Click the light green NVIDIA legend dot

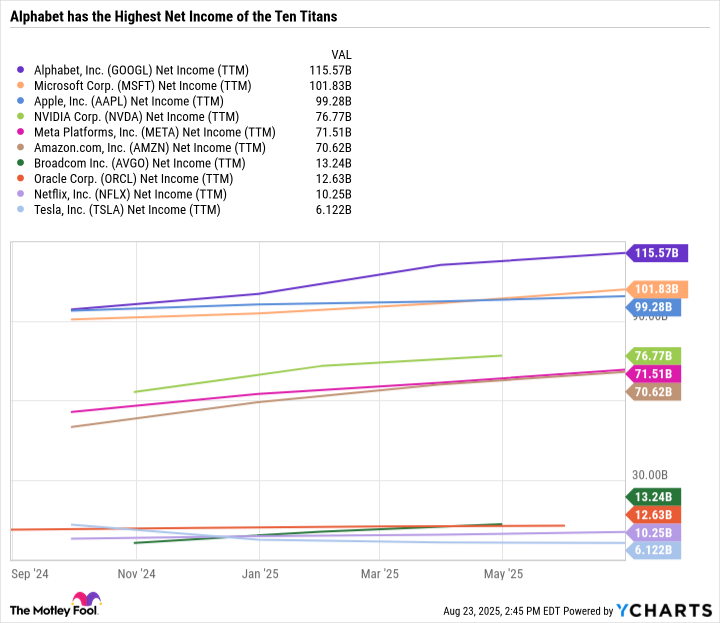click(x=22, y=117)
